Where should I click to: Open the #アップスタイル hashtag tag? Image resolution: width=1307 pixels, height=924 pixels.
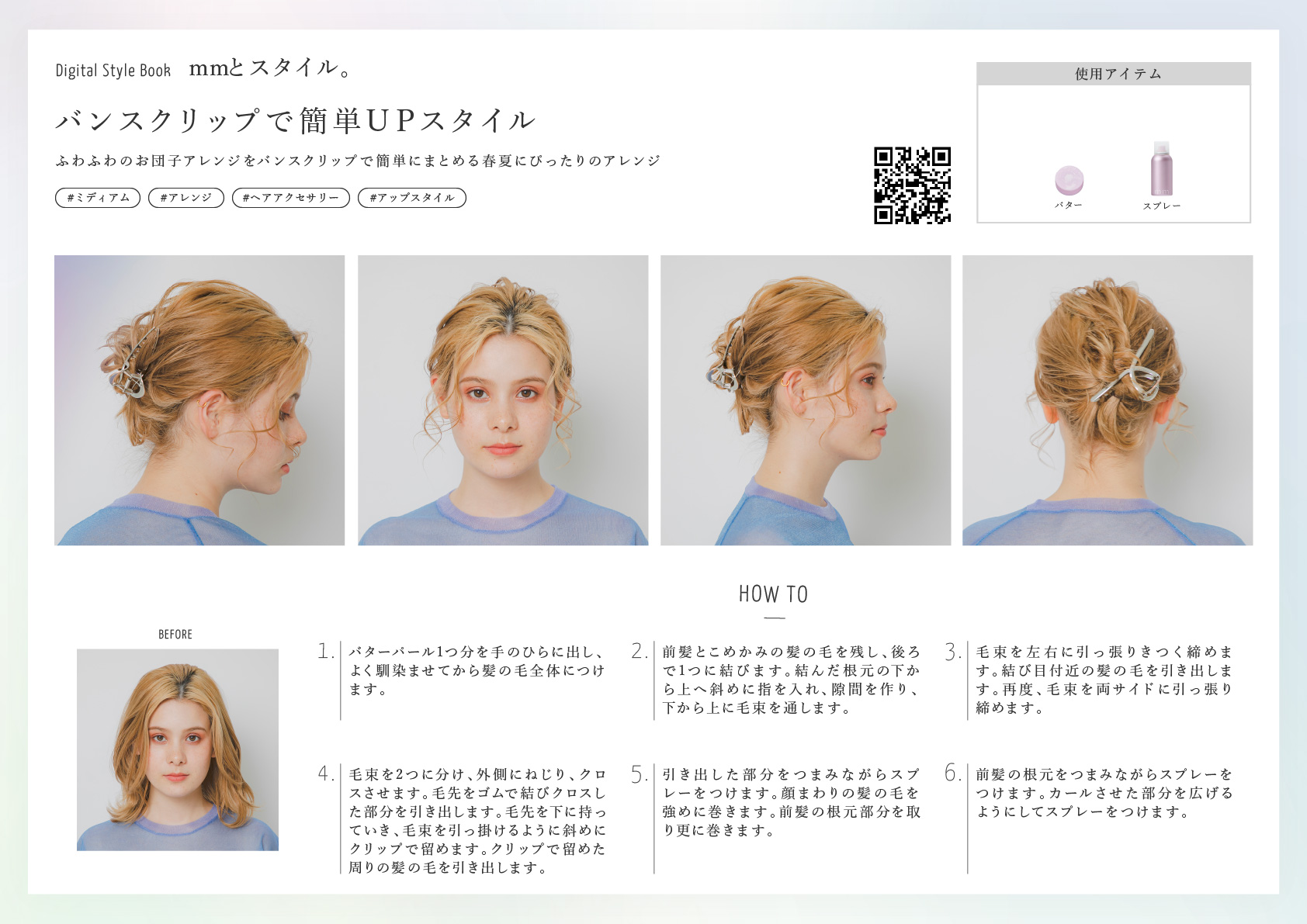[412, 198]
